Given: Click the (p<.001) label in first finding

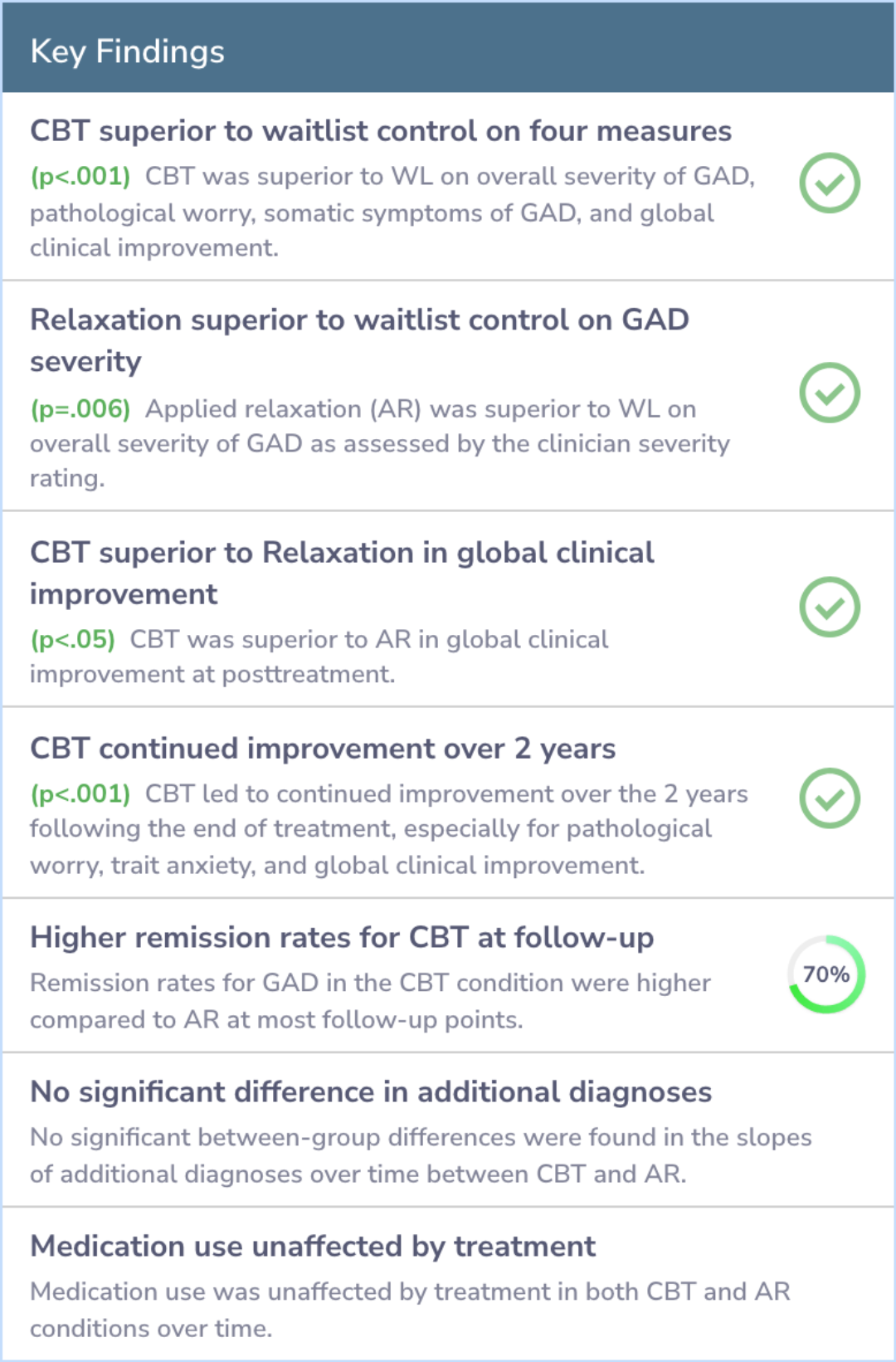Looking at the screenshot, I should pos(80,177).
